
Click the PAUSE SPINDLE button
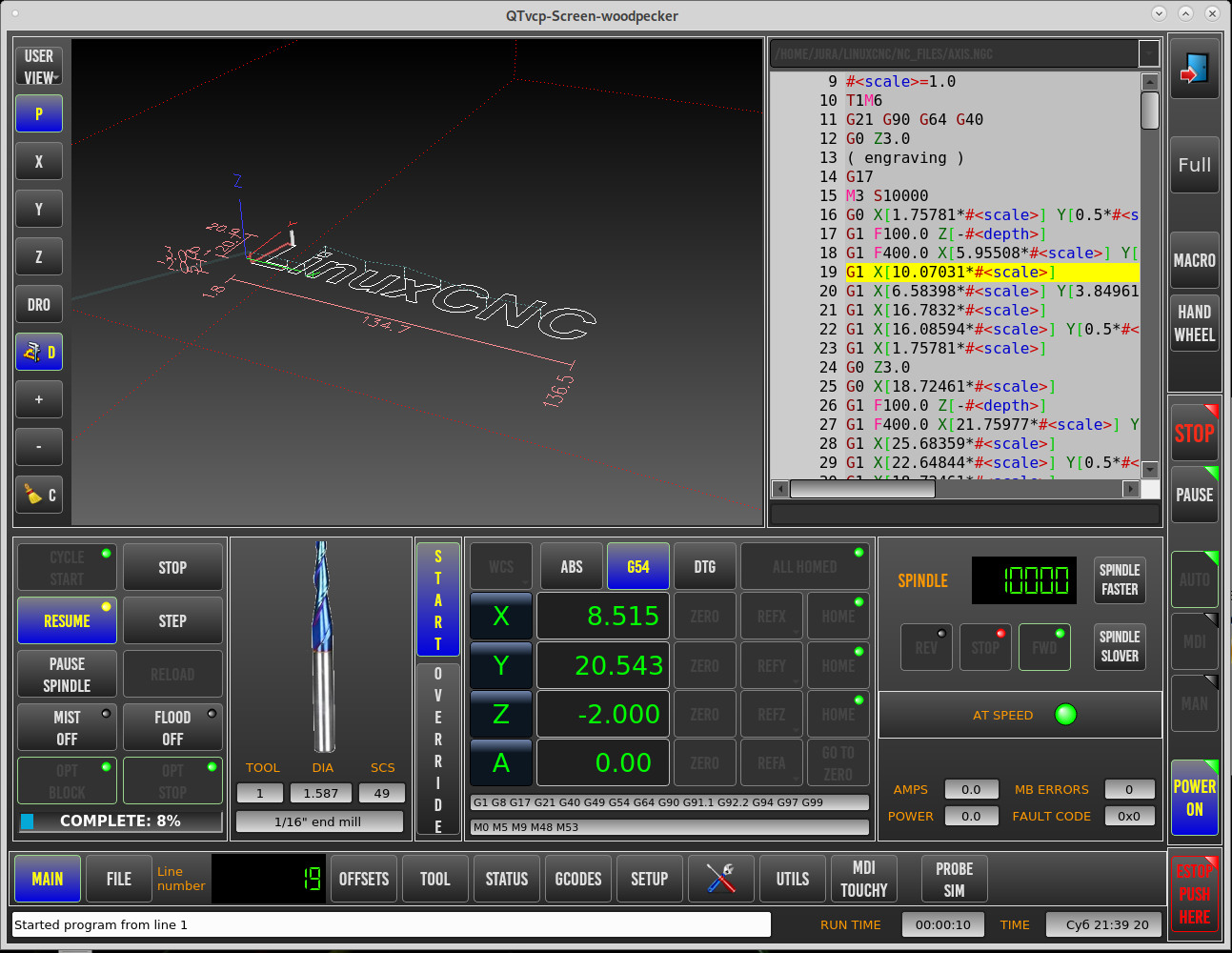point(67,674)
